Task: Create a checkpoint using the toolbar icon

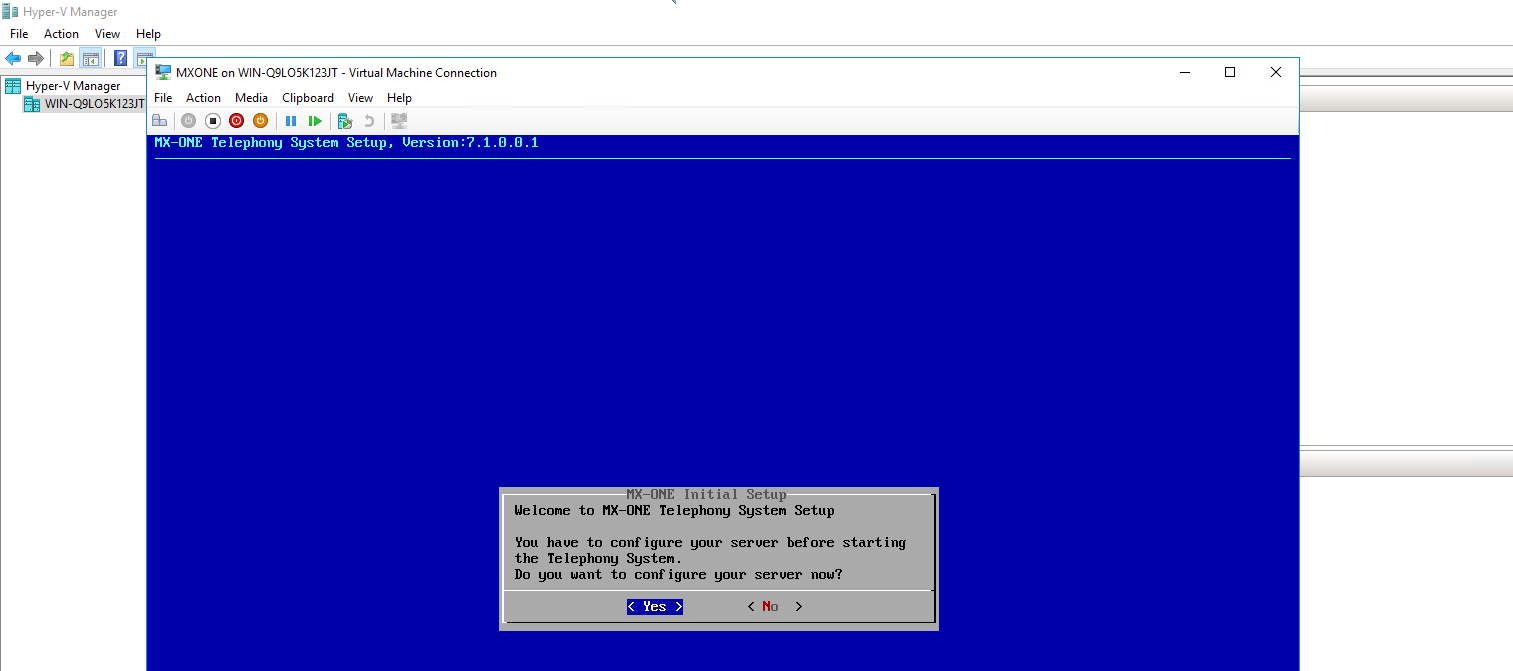Action: (345, 121)
